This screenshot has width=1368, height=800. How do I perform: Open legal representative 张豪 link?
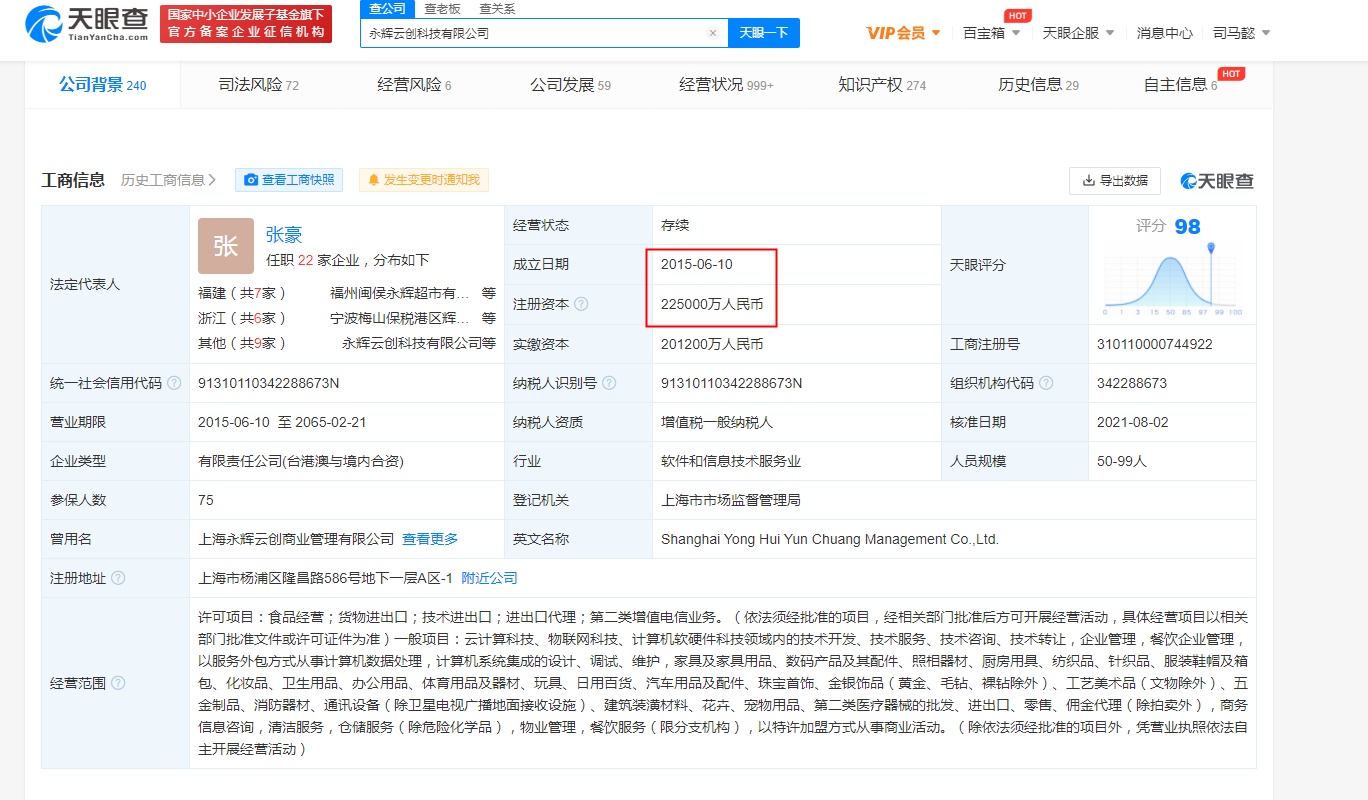coord(284,236)
